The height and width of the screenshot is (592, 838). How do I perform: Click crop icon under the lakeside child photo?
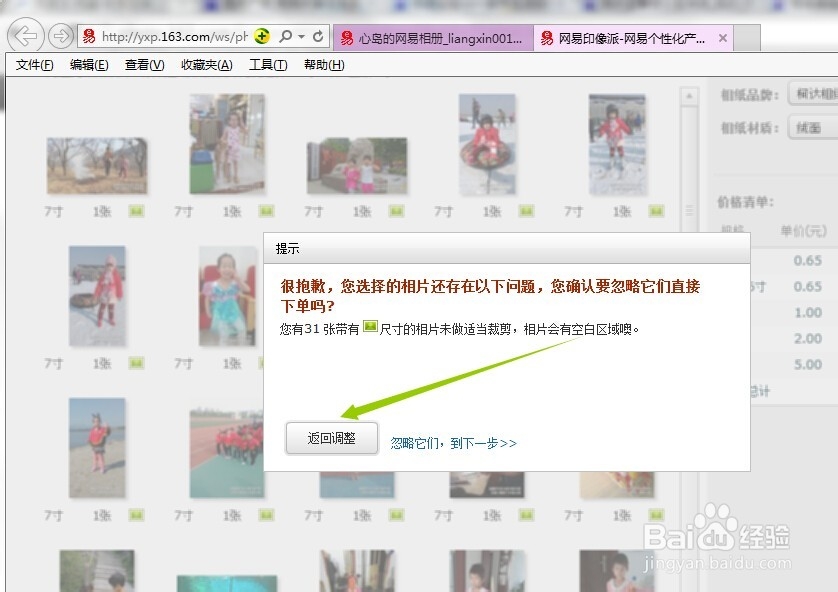pos(136,515)
